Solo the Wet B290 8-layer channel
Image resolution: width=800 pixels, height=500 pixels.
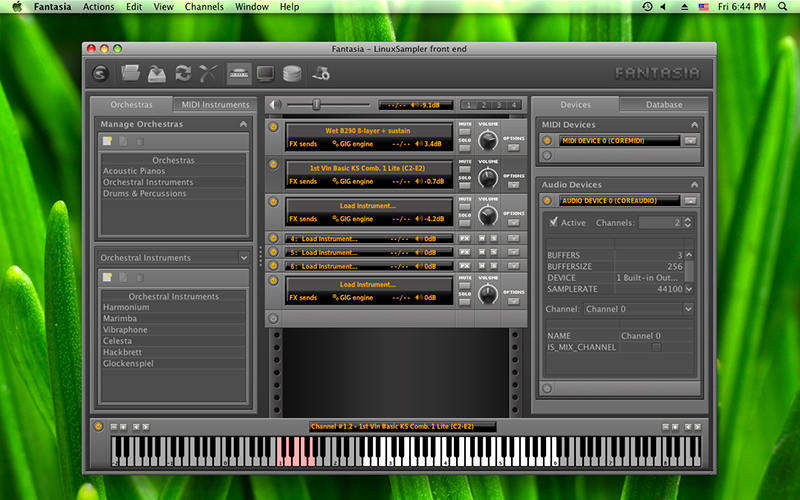464,148
